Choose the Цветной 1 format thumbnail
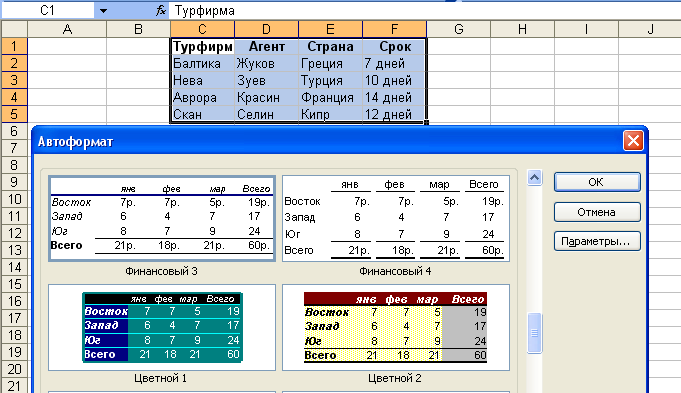 pyautogui.click(x=162, y=327)
